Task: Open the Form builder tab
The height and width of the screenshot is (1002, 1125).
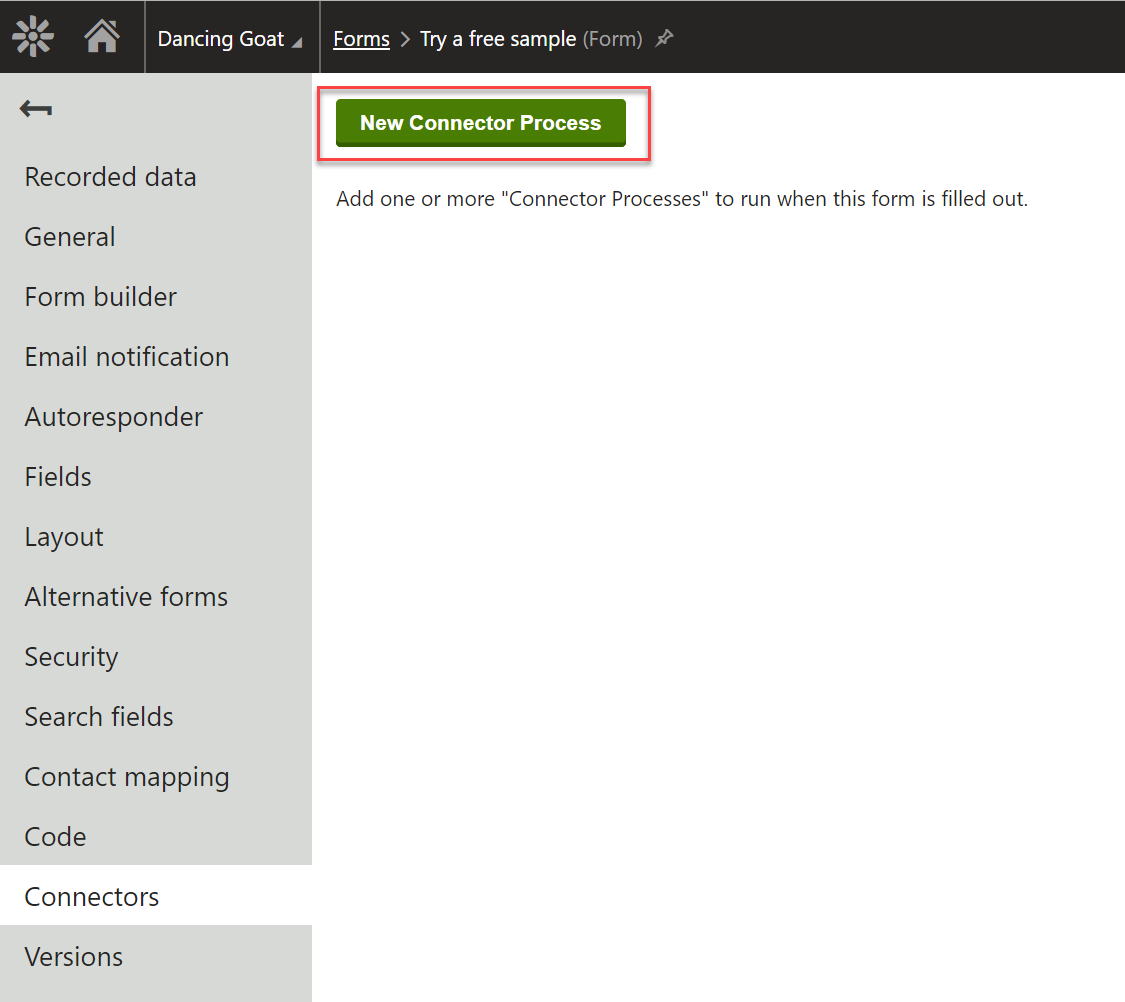Action: 100,296
